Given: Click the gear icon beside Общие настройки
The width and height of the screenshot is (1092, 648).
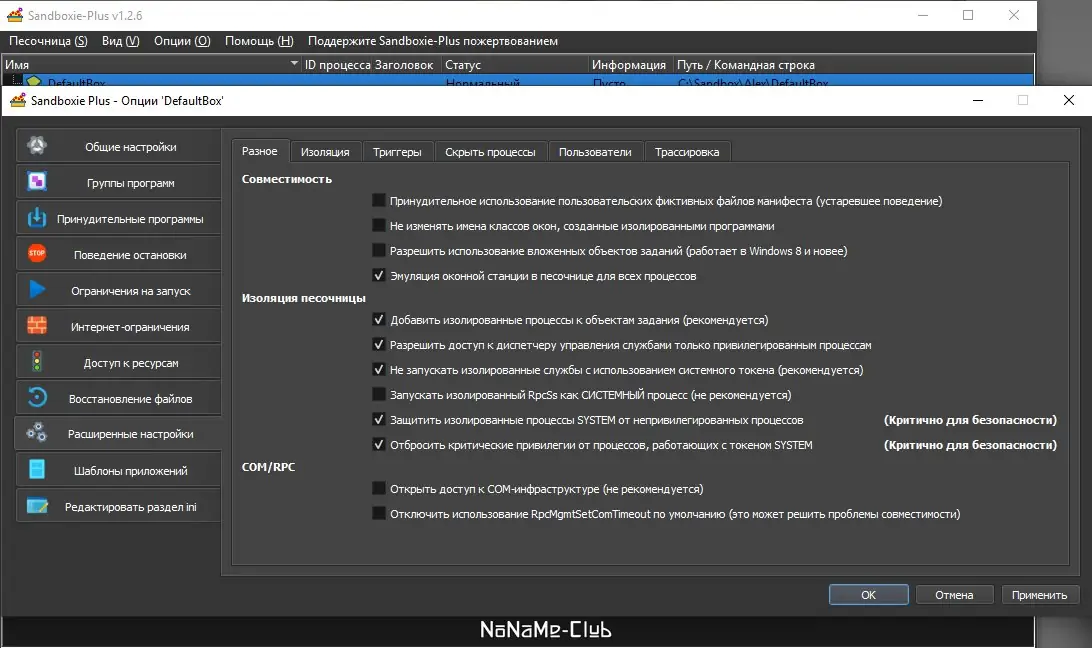Looking at the screenshot, I should 37,146.
